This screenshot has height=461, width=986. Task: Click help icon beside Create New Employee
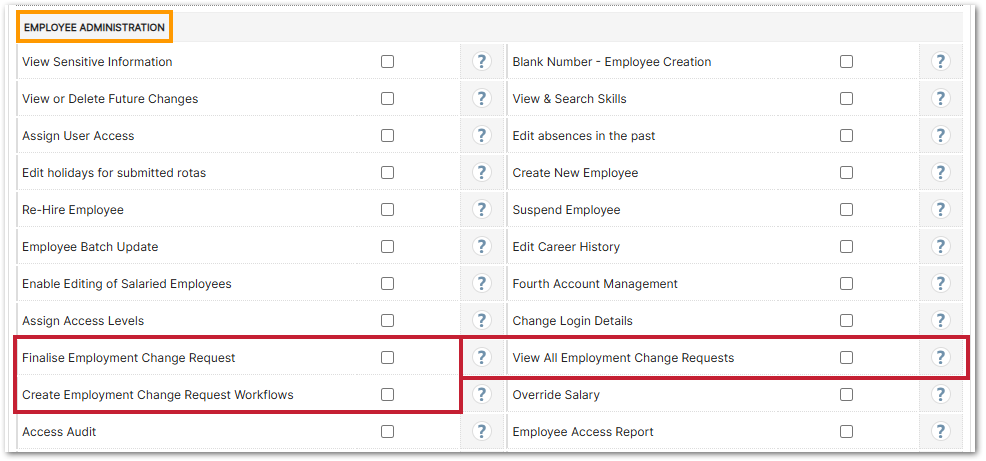coord(940,173)
